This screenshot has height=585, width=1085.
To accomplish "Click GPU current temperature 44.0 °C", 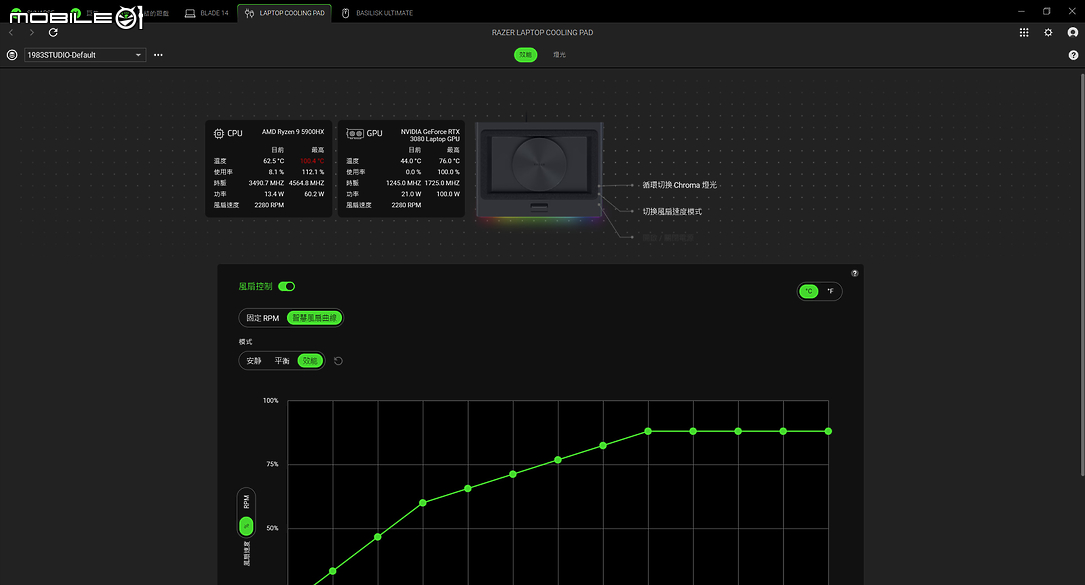I will pos(410,161).
